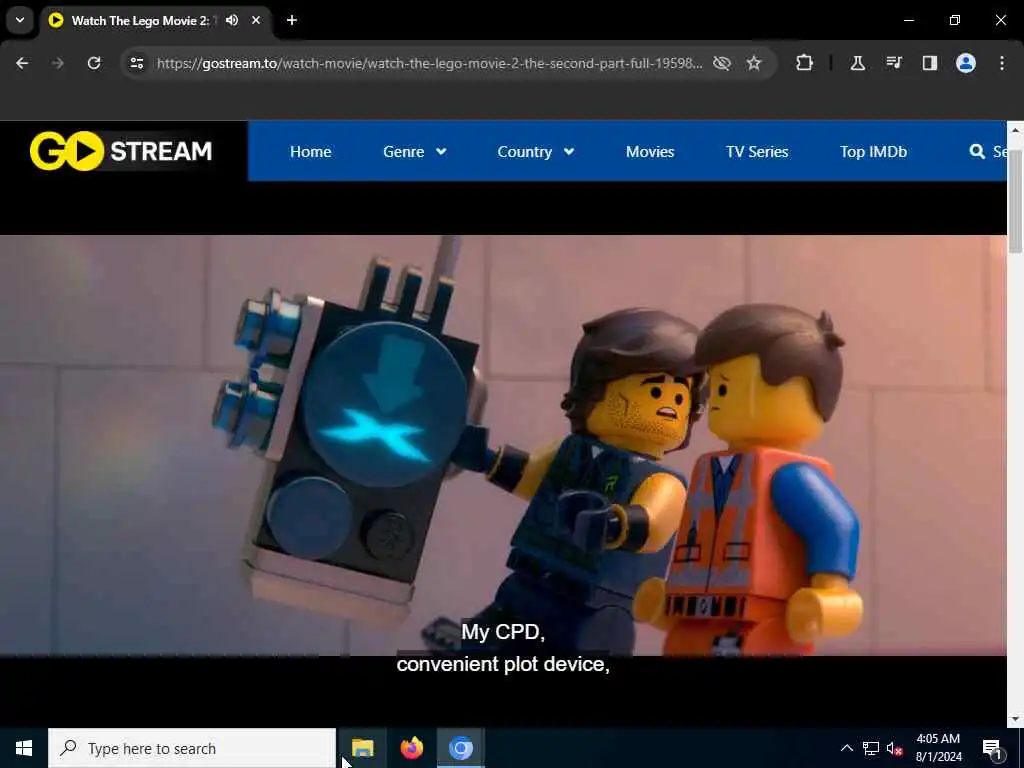
Task: Open a new tab with plus button
Action: click(x=292, y=20)
